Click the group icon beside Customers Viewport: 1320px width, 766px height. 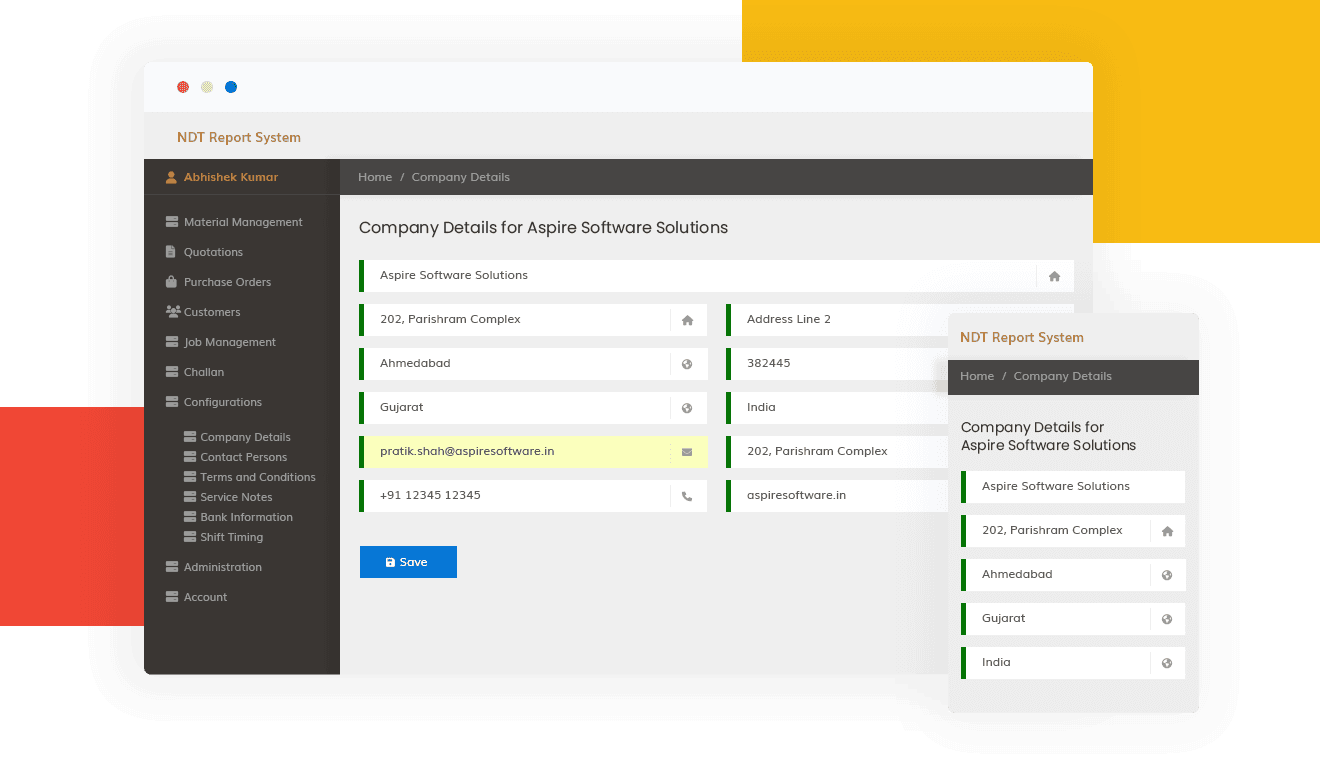[x=170, y=312]
